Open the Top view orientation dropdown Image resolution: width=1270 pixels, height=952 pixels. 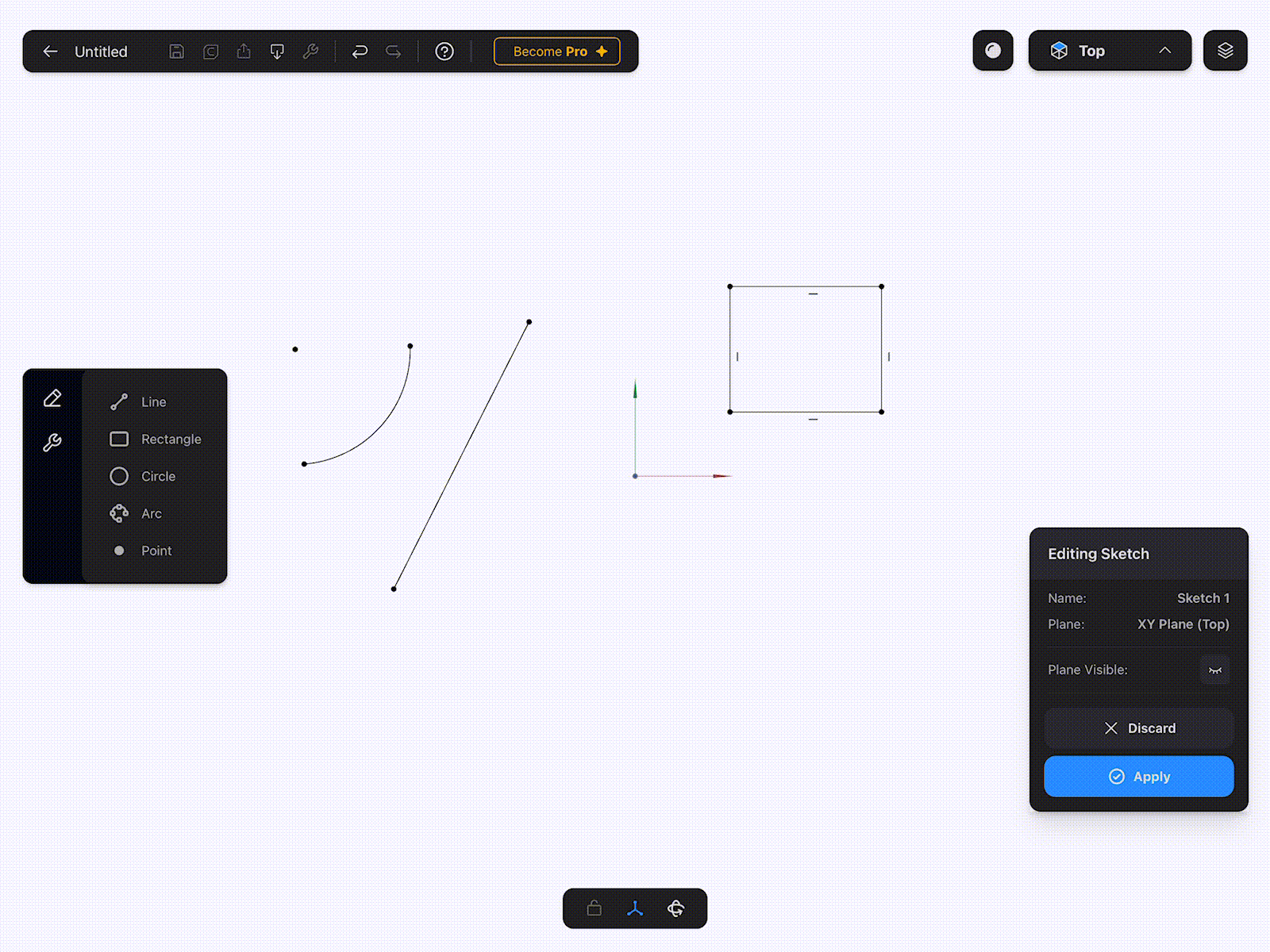coord(1110,50)
